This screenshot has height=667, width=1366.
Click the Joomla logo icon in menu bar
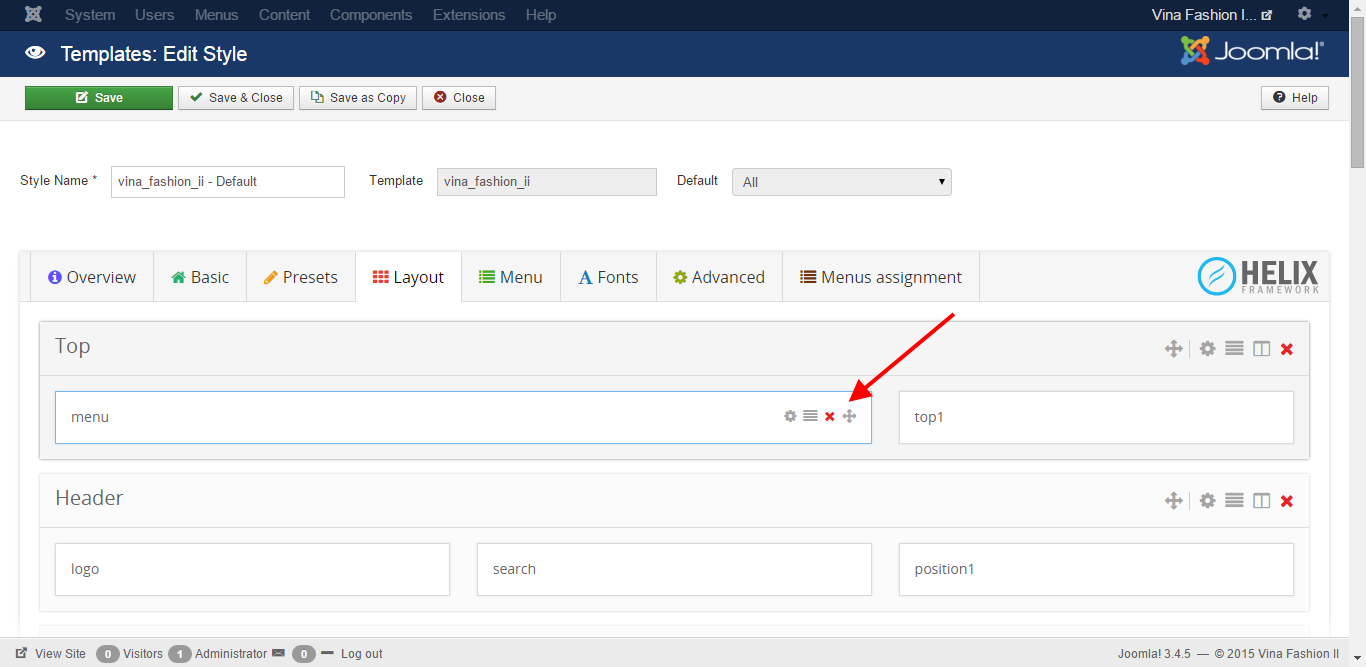click(x=34, y=15)
